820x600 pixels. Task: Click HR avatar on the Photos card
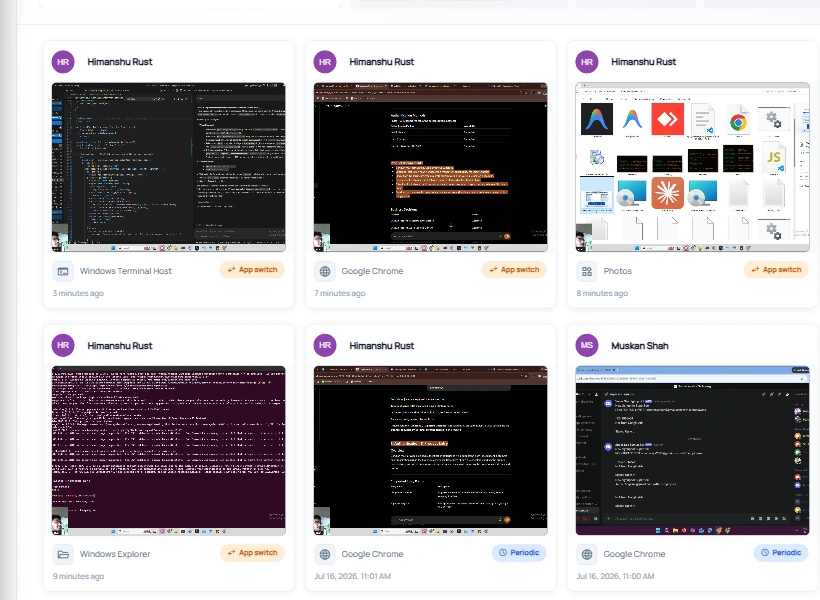[587, 62]
